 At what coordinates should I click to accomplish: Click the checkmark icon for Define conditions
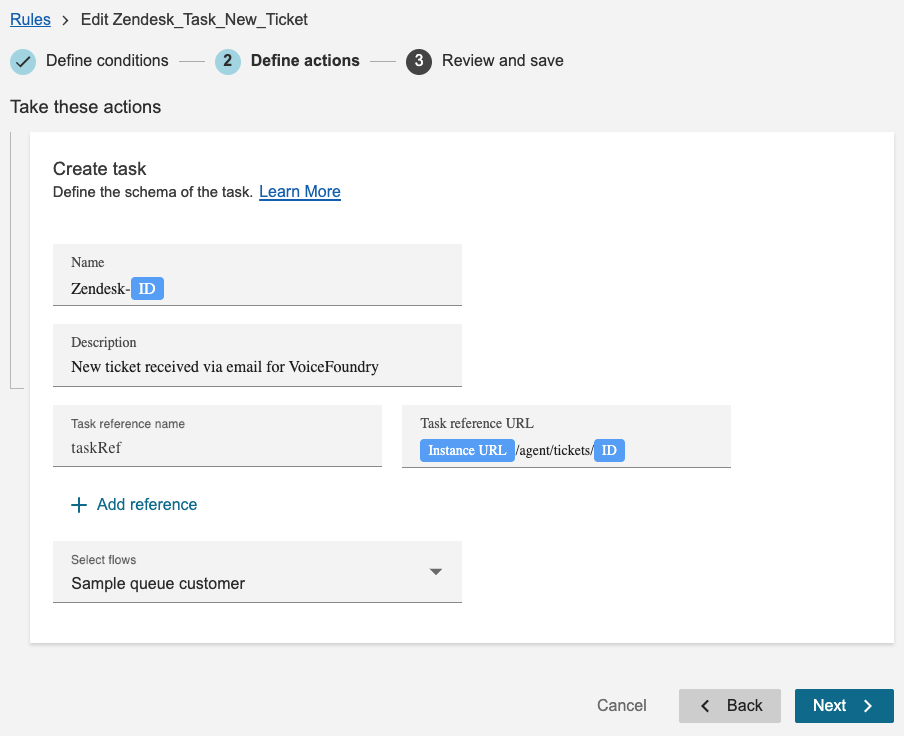[23, 62]
